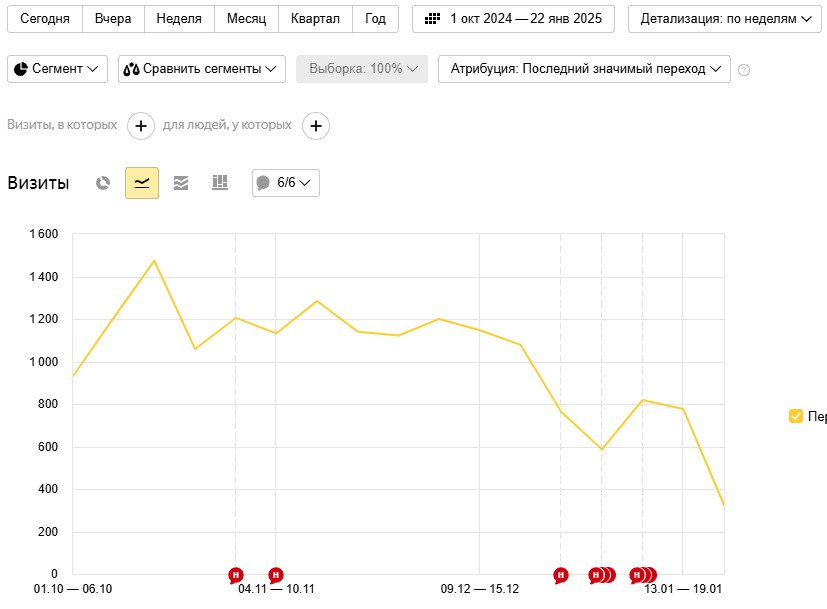
Task: Switch to column chart view
Action: 220,183
